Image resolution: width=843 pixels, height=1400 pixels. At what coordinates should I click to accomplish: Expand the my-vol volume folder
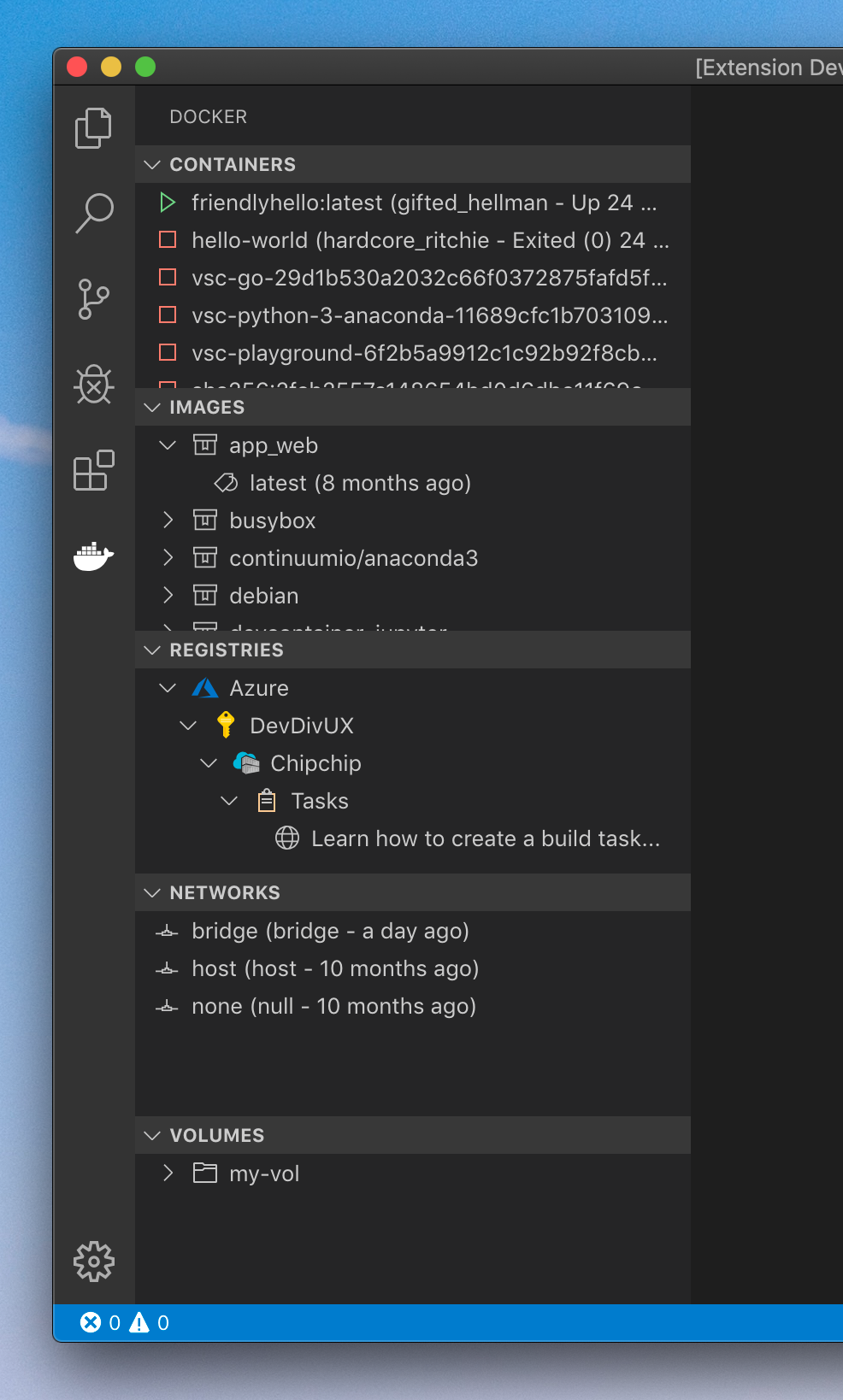[168, 1173]
